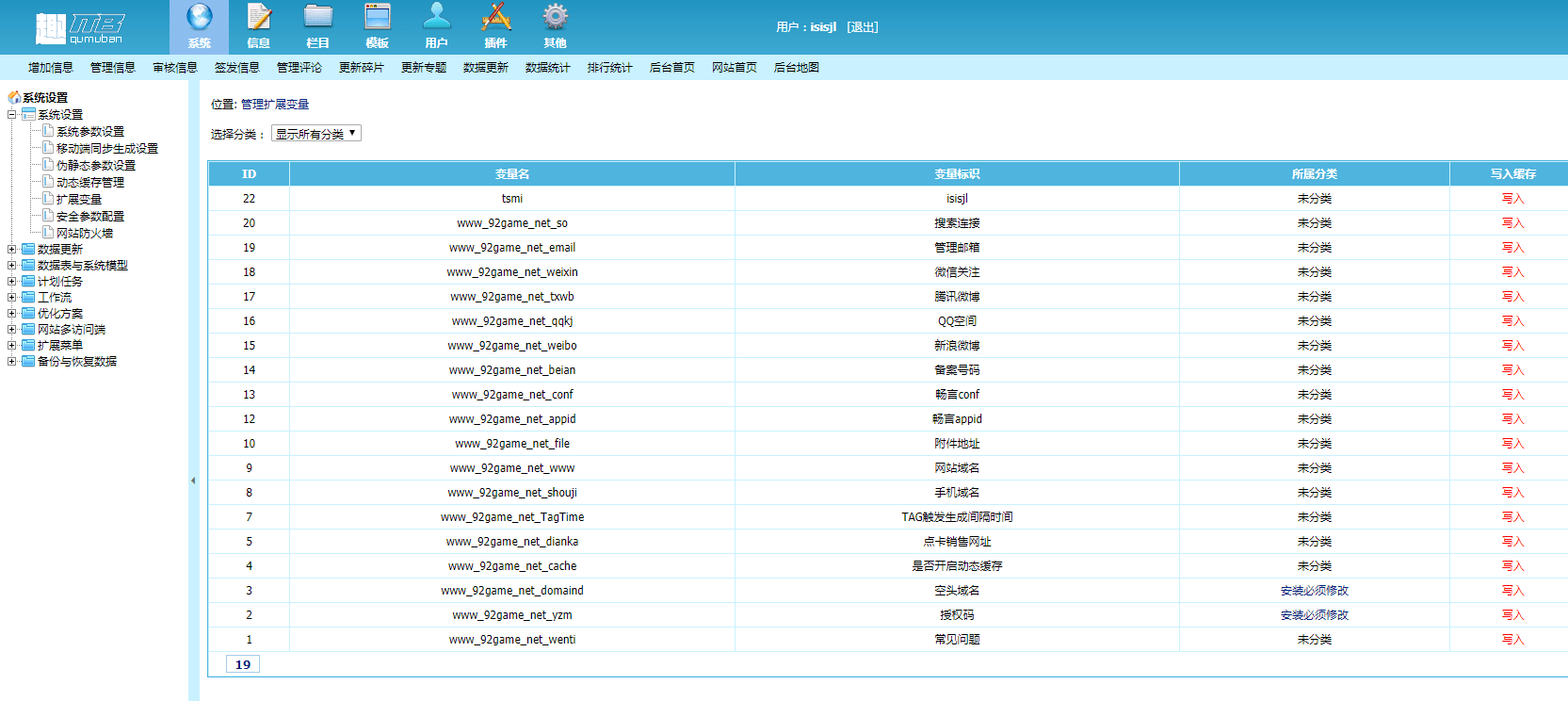
Task: Collapse sidebar using the splitter arrow
Action: (193, 481)
